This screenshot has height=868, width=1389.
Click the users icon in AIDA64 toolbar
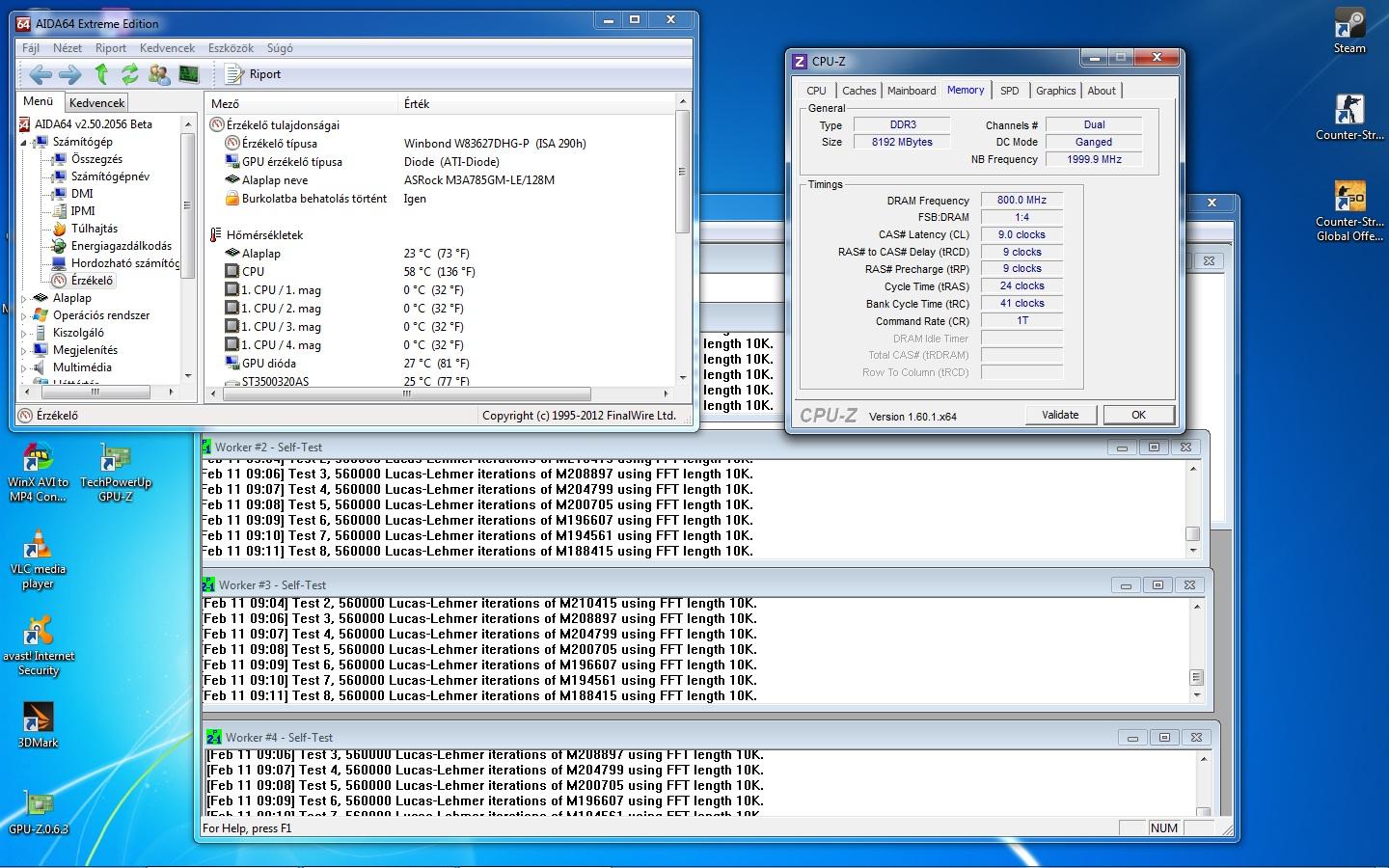point(159,74)
